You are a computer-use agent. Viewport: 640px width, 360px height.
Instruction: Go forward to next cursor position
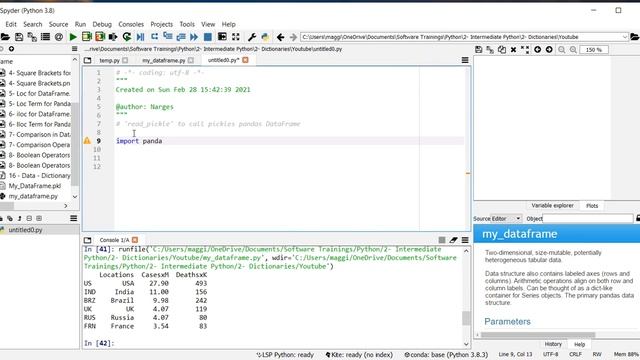293,37
